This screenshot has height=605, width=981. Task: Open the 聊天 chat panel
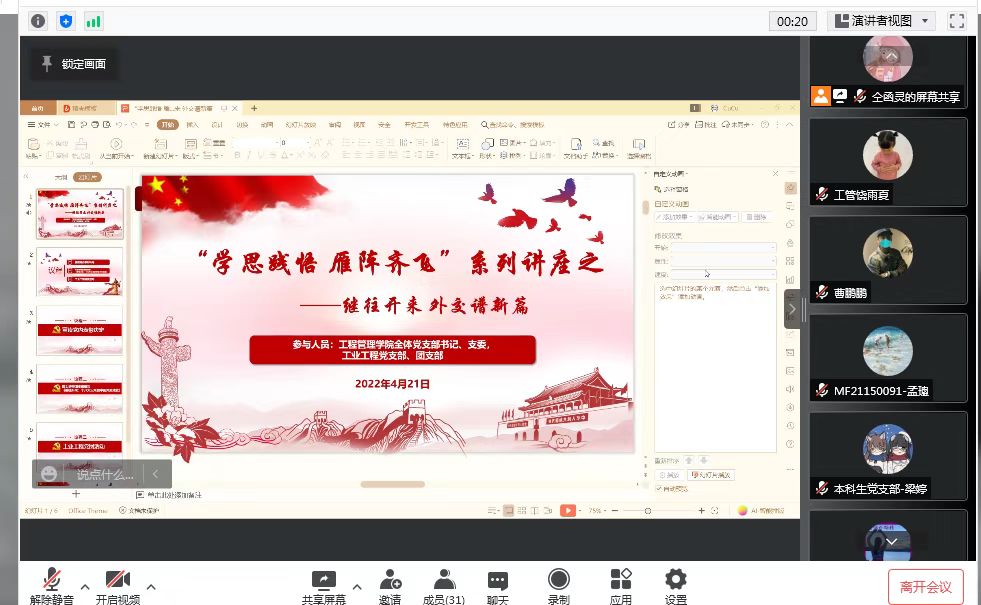[497, 585]
